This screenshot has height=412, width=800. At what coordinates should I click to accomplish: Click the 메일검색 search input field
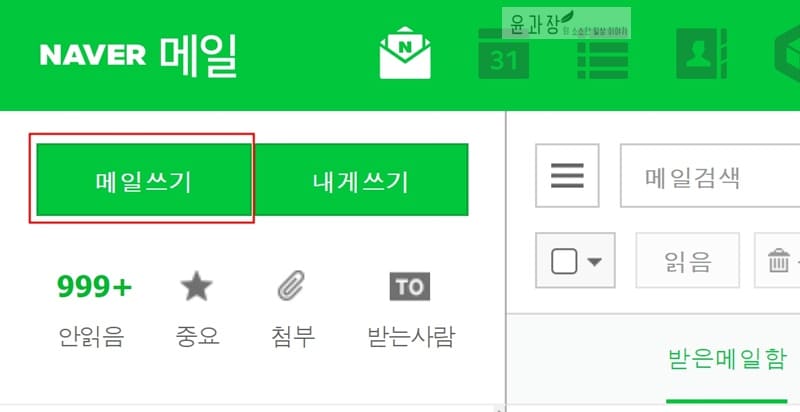pos(710,175)
